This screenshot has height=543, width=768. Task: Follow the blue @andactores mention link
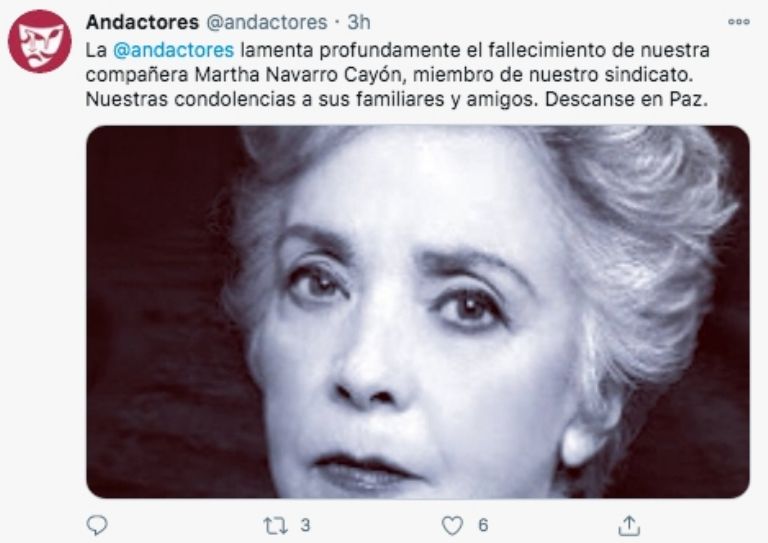[173, 50]
